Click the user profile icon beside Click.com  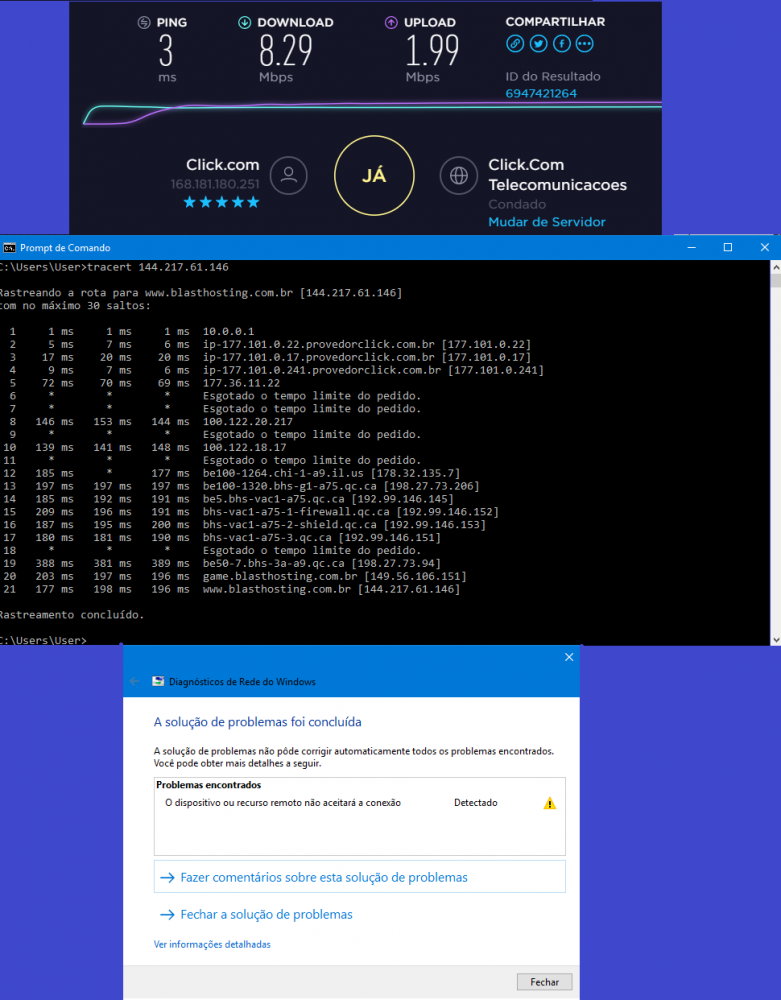289,175
